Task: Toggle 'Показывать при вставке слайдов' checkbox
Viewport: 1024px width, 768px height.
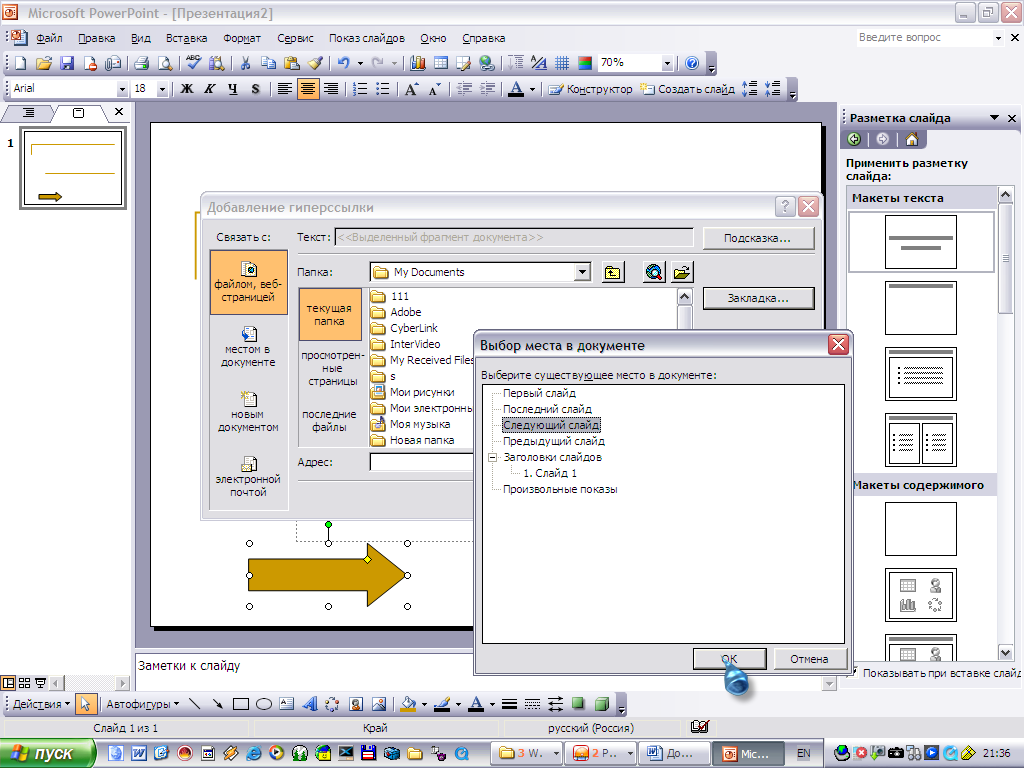Action: [x=853, y=672]
